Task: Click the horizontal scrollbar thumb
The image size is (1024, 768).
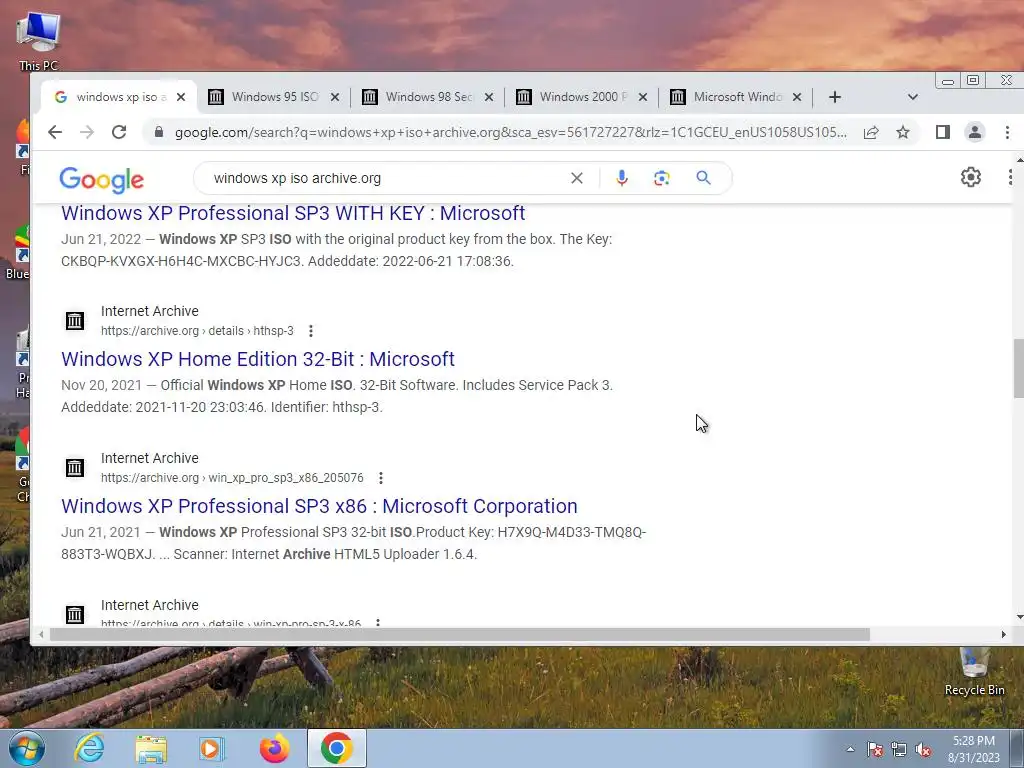Action: pyautogui.click(x=460, y=634)
